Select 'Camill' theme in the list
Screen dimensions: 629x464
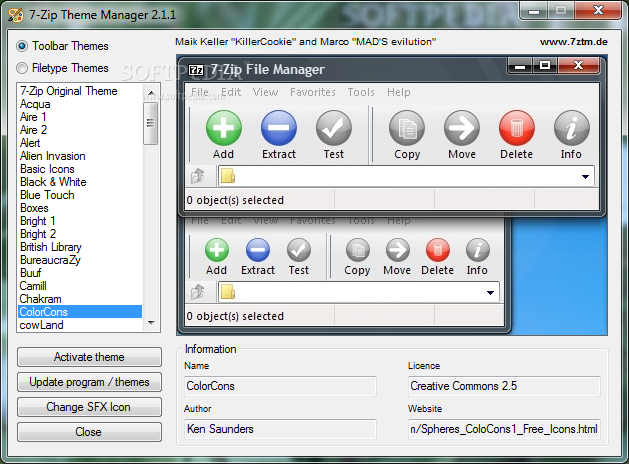tap(80, 286)
